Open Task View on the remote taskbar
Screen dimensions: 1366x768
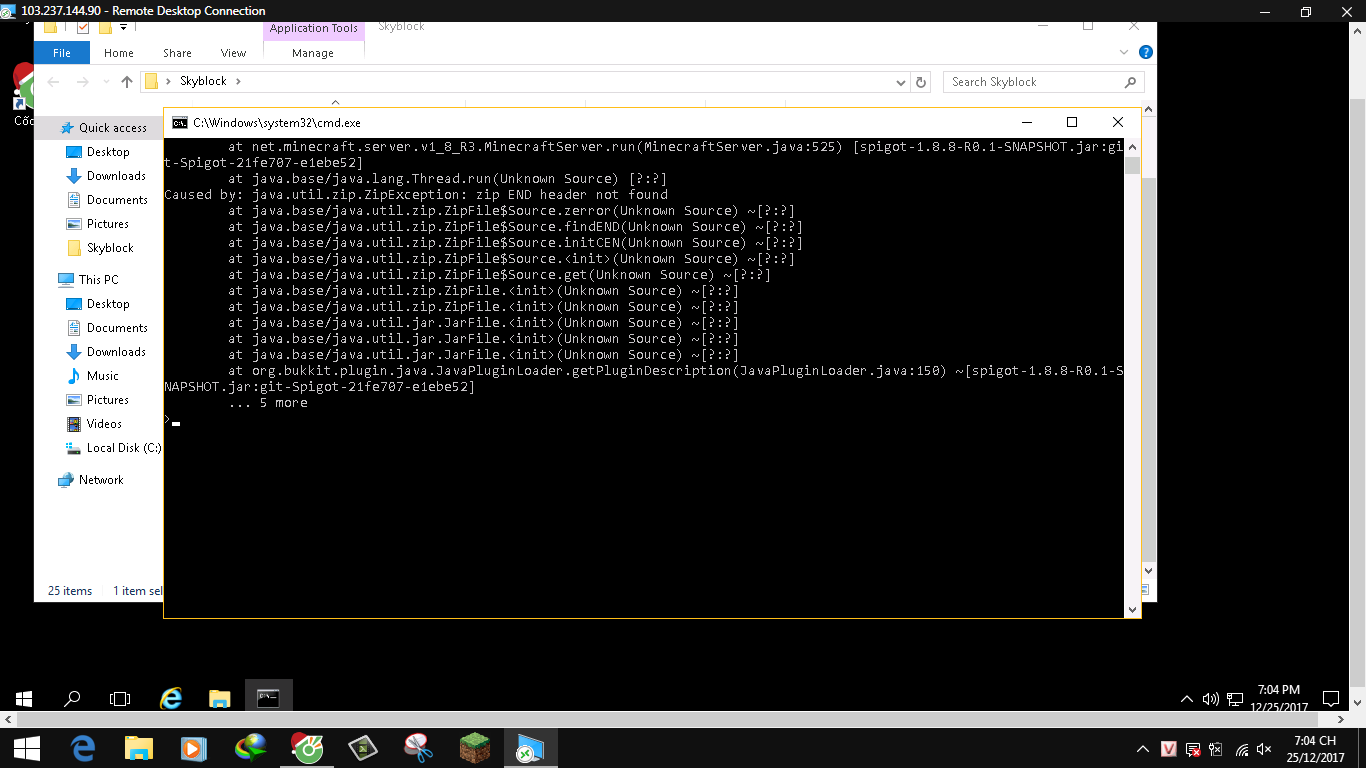click(x=120, y=699)
